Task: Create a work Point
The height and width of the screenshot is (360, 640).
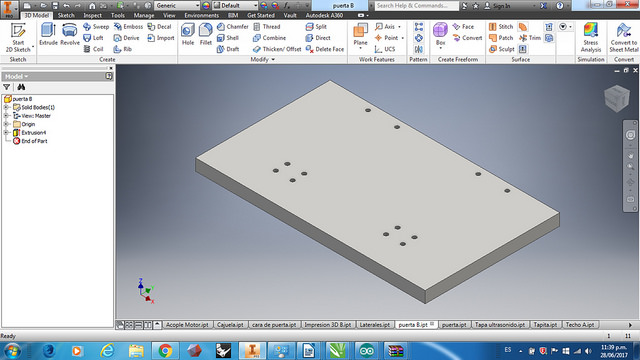Action: click(386, 38)
